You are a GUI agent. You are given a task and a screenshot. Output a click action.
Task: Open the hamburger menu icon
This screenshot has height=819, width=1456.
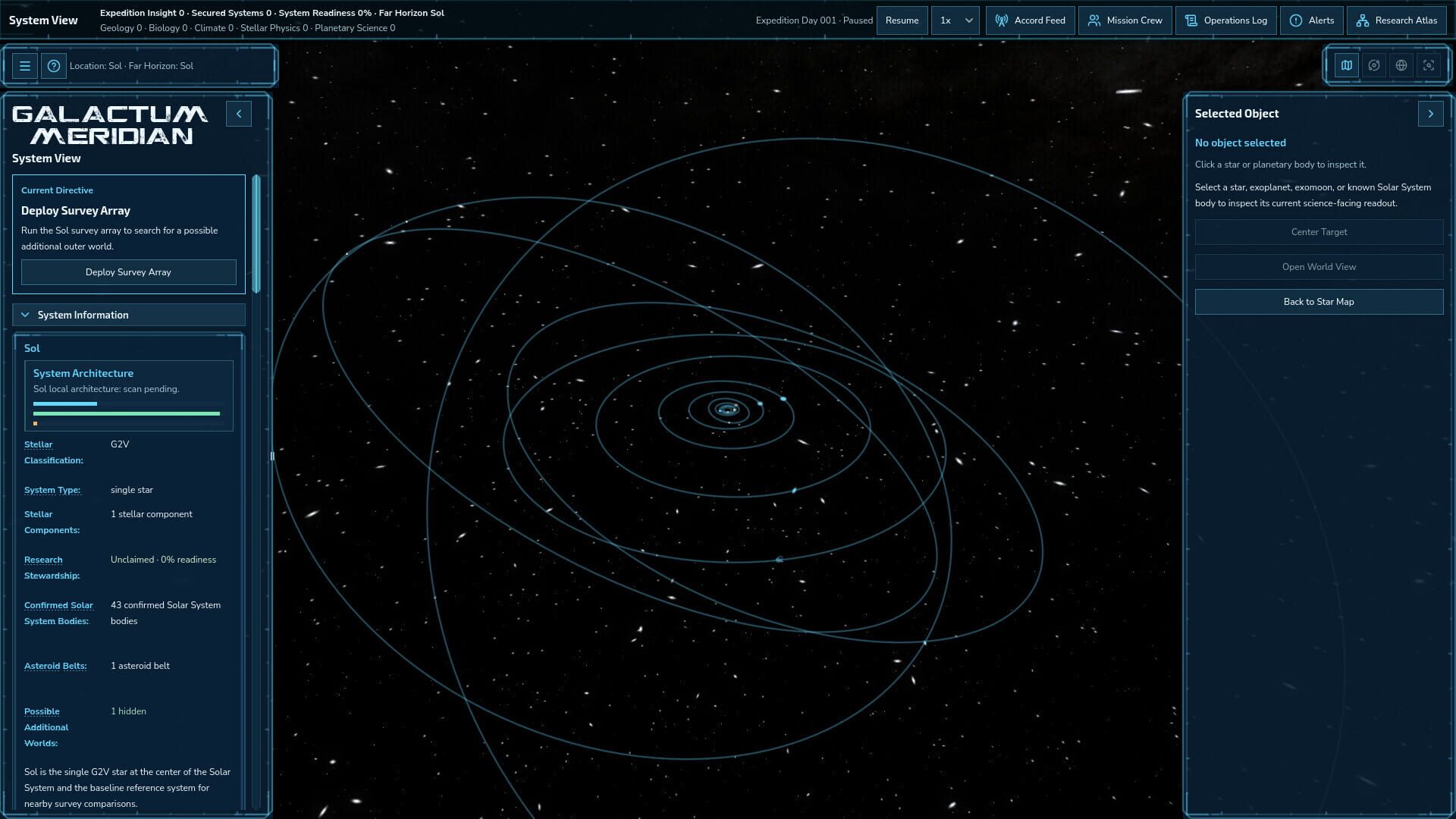tap(25, 66)
